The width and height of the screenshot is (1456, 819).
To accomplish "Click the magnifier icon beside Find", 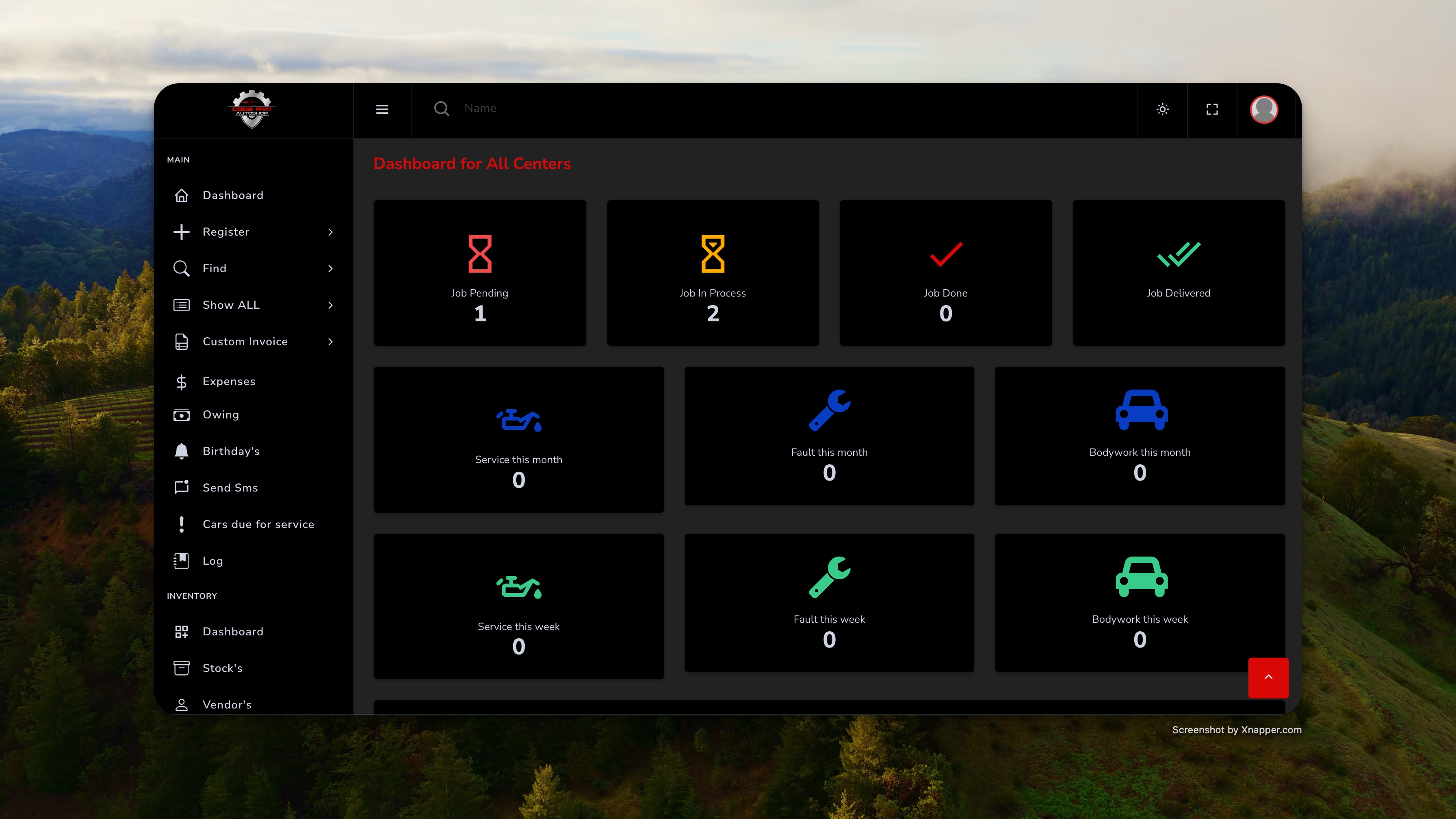I will click(182, 269).
